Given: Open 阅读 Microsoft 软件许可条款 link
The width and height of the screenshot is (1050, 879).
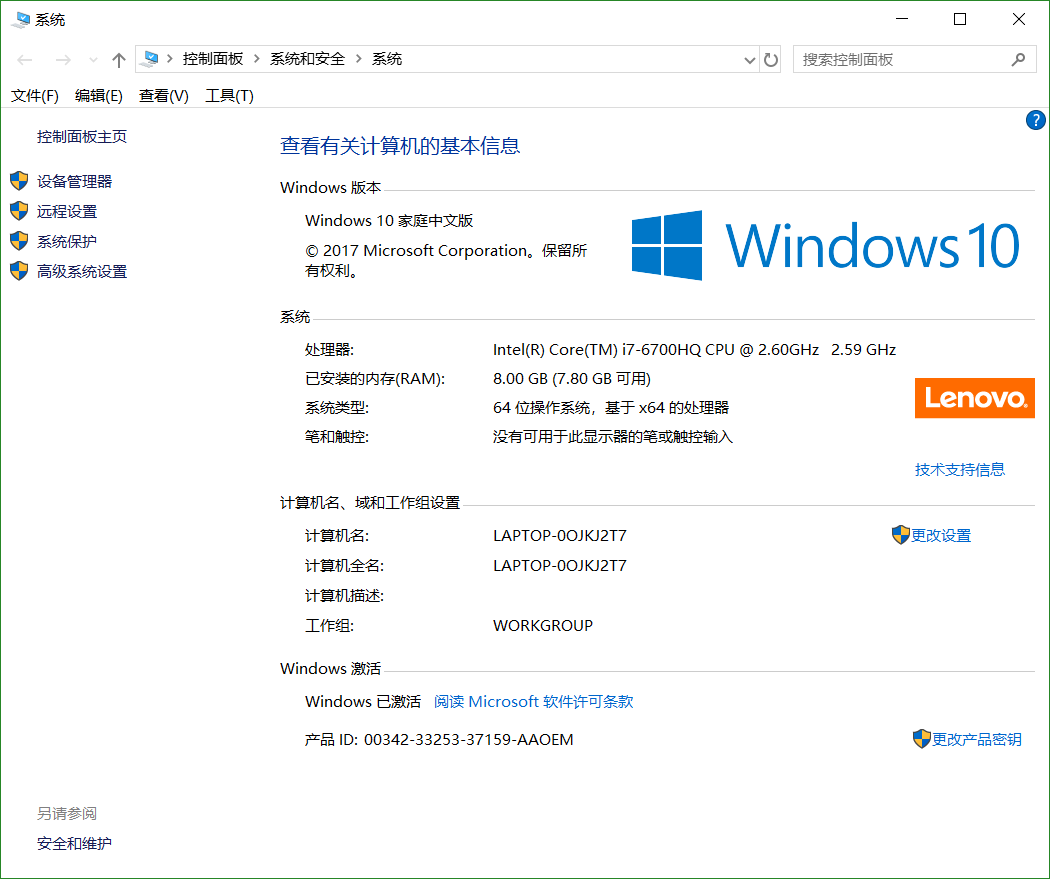Looking at the screenshot, I should pyautogui.click(x=533, y=702).
